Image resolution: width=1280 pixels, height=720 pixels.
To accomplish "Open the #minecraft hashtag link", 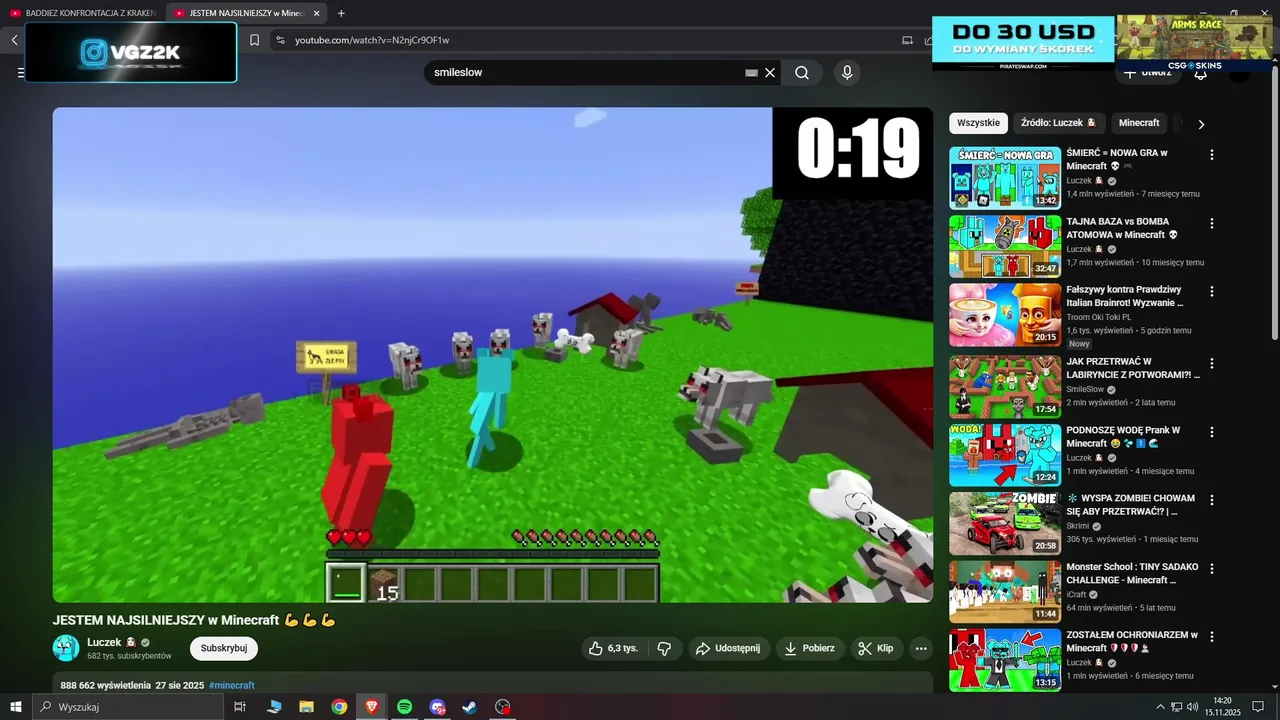I will (232, 685).
